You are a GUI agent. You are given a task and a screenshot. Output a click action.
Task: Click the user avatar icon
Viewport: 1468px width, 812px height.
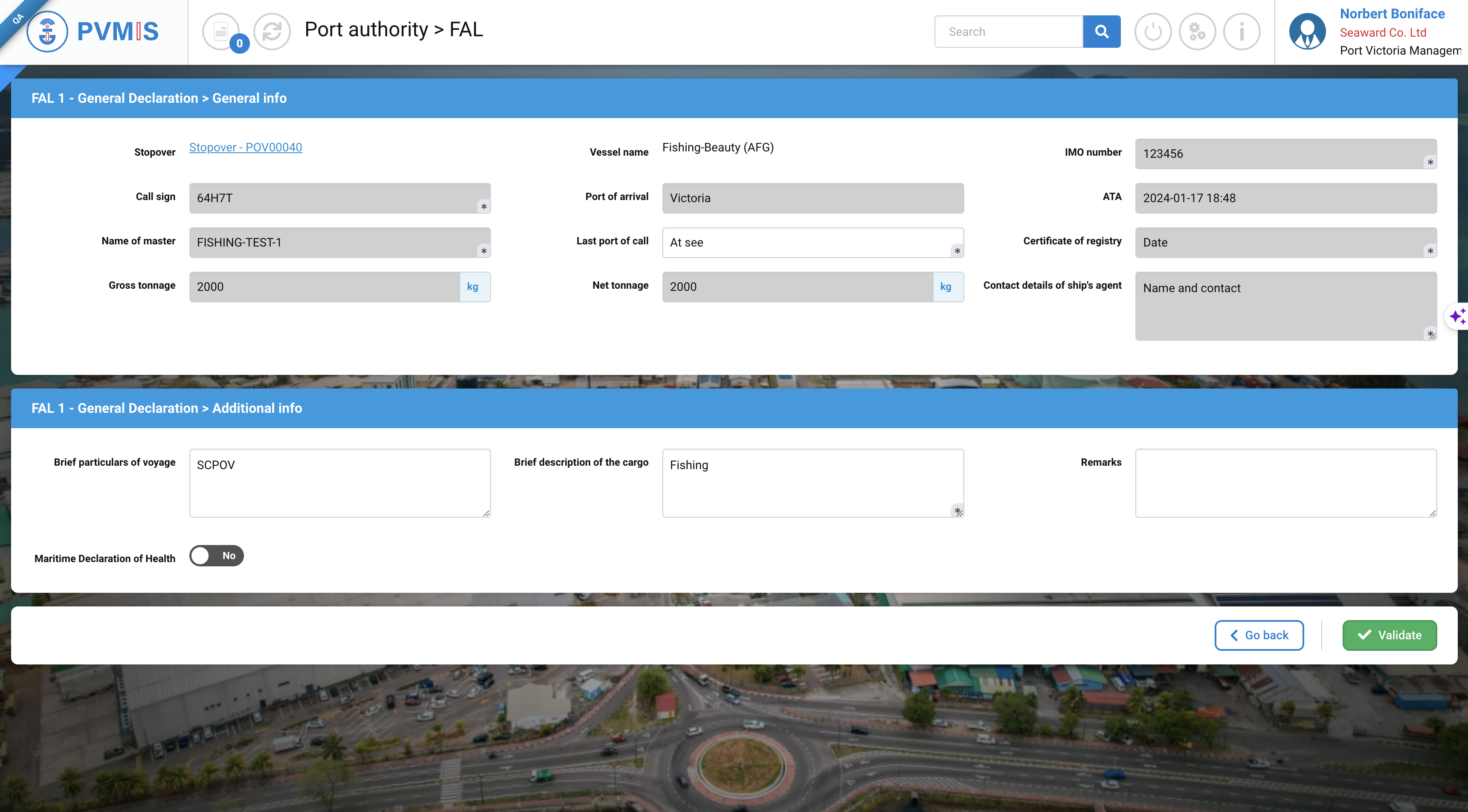pyautogui.click(x=1307, y=31)
